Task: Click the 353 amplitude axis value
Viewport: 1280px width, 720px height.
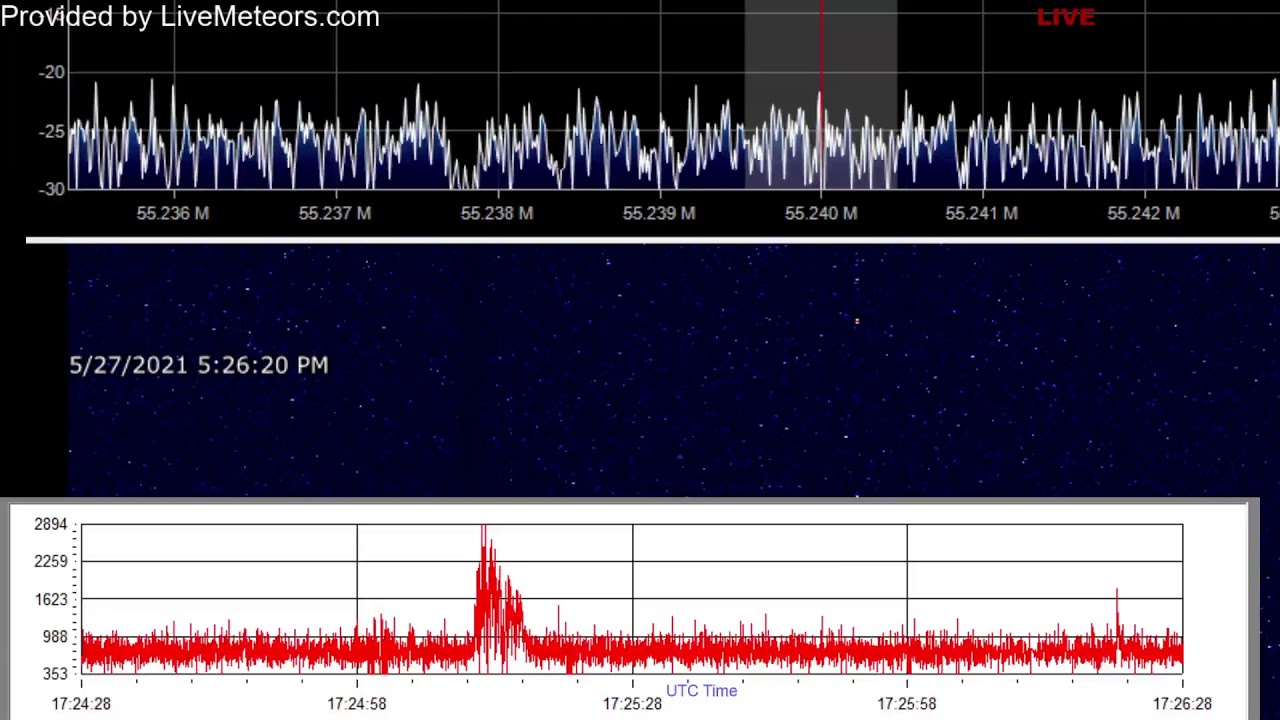Action: coord(54,674)
